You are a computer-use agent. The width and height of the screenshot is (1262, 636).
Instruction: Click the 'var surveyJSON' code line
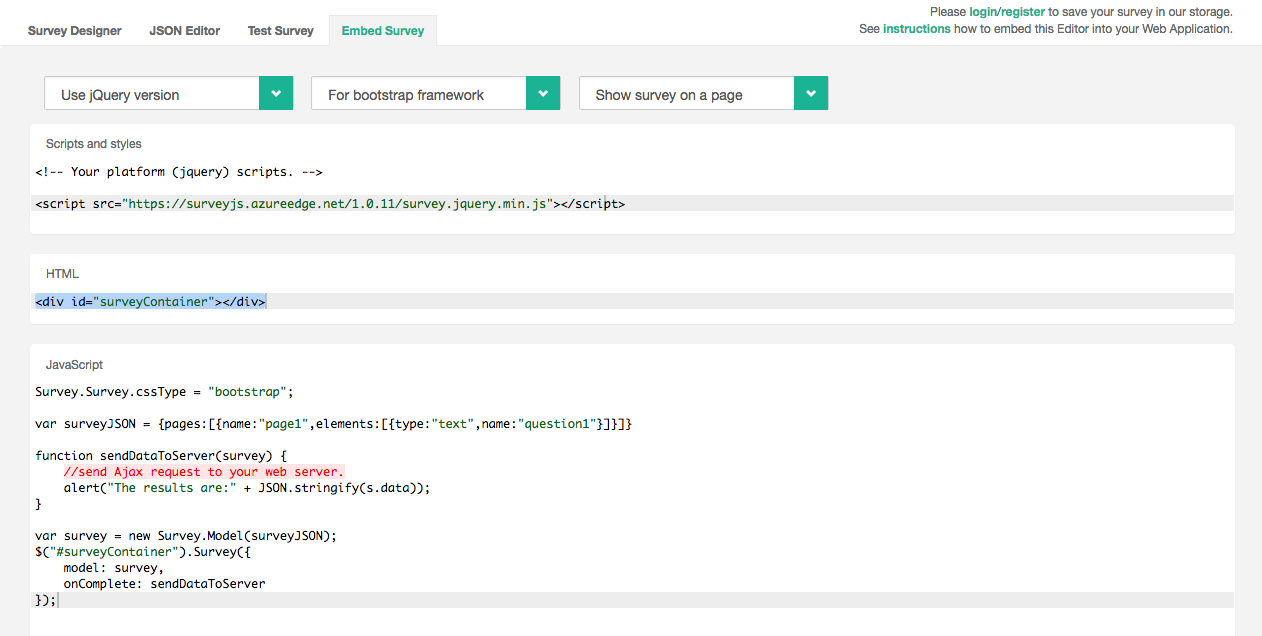(334, 424)
